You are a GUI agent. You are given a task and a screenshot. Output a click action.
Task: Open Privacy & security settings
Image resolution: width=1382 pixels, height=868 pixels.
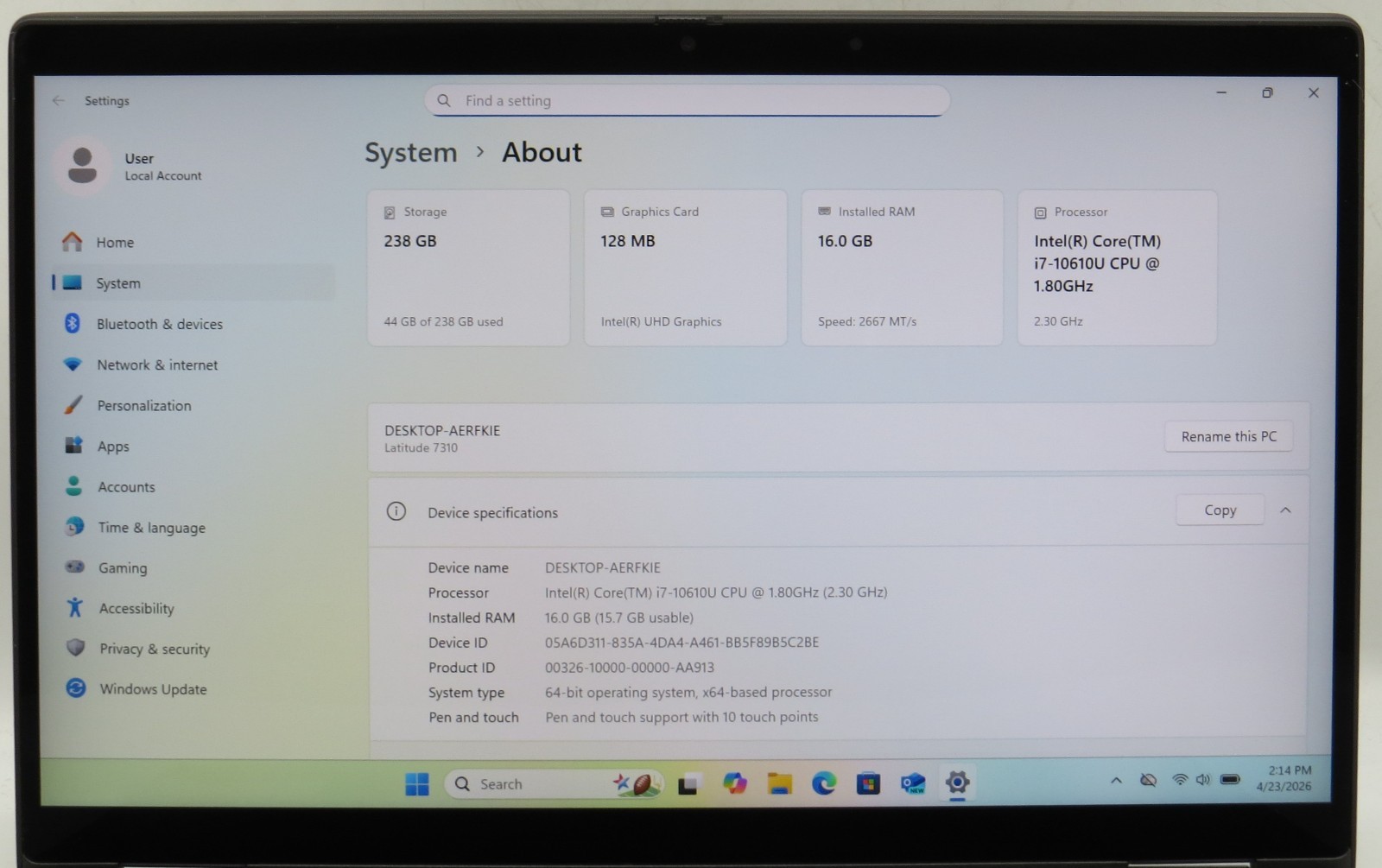(x=194, y=649)
